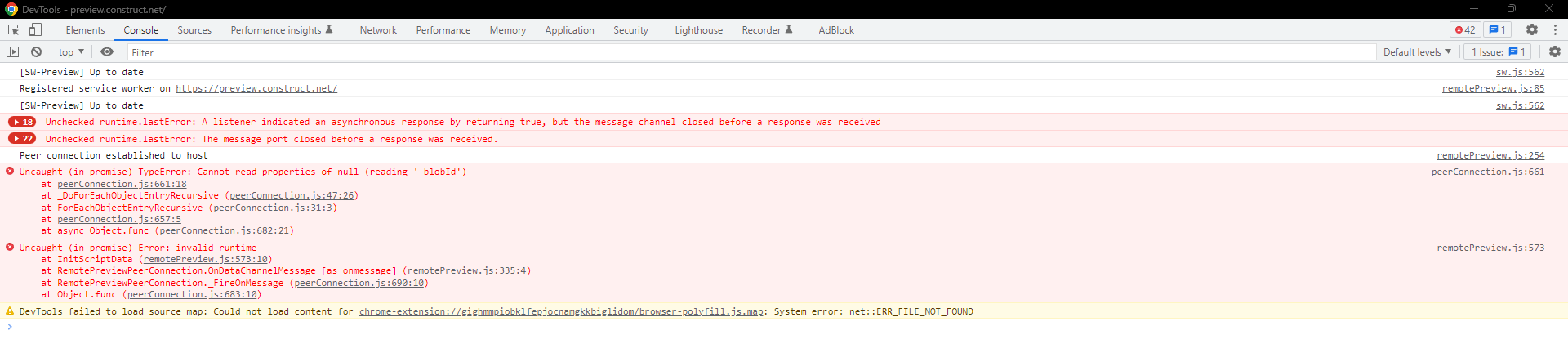Open peerConnection.js:31:3 stack trace link
The image size is (1568, 353).
click(x=273, y=208)
